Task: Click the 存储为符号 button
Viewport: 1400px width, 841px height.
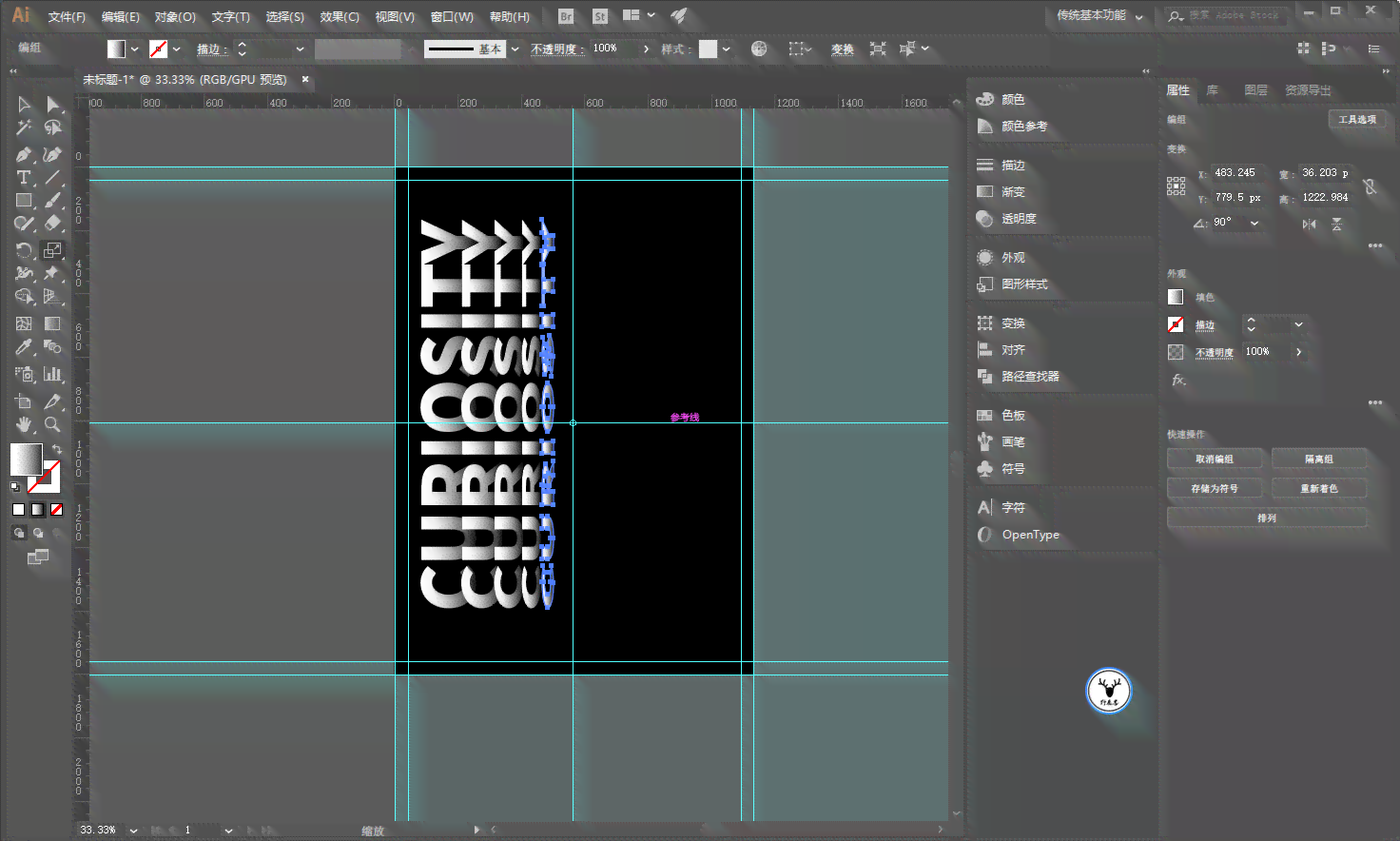Action: [1215, 488]
